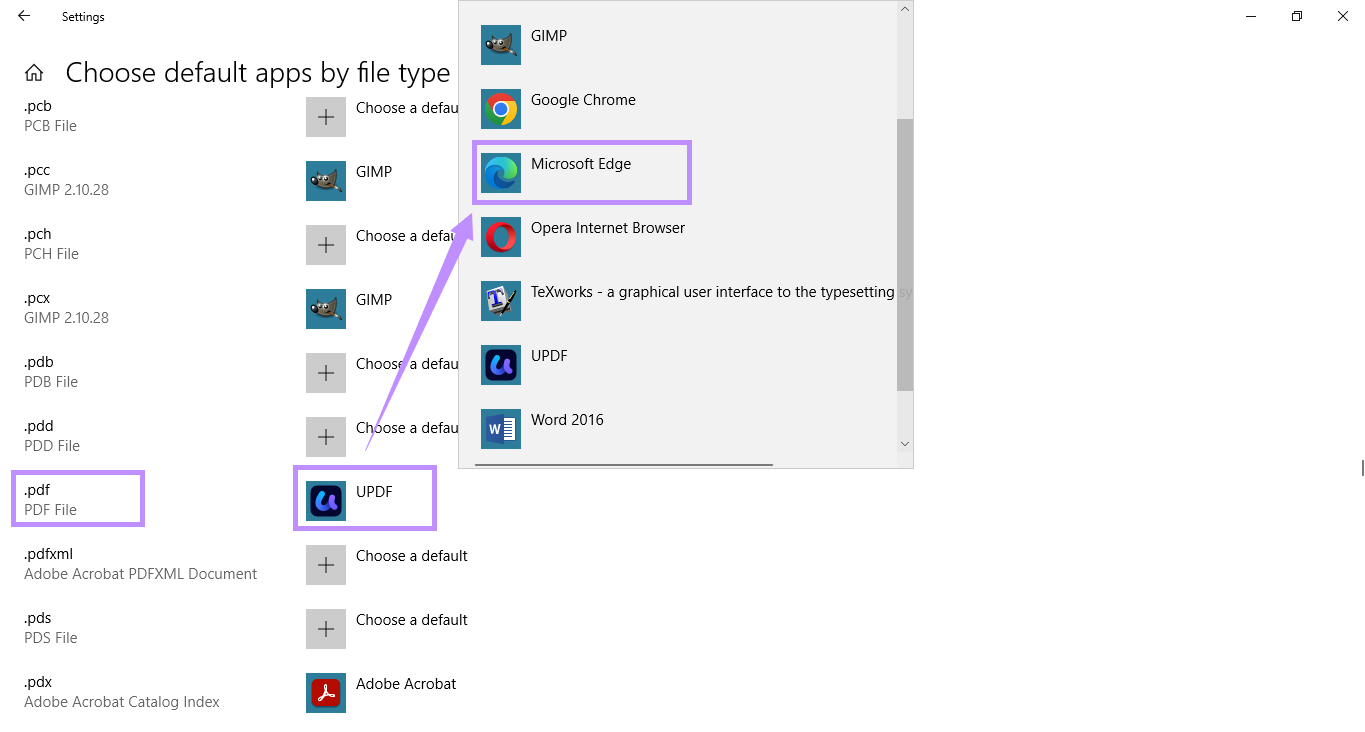
Task: Click the GIMP label next to .pcc
Action: click(x=374, y=172)
